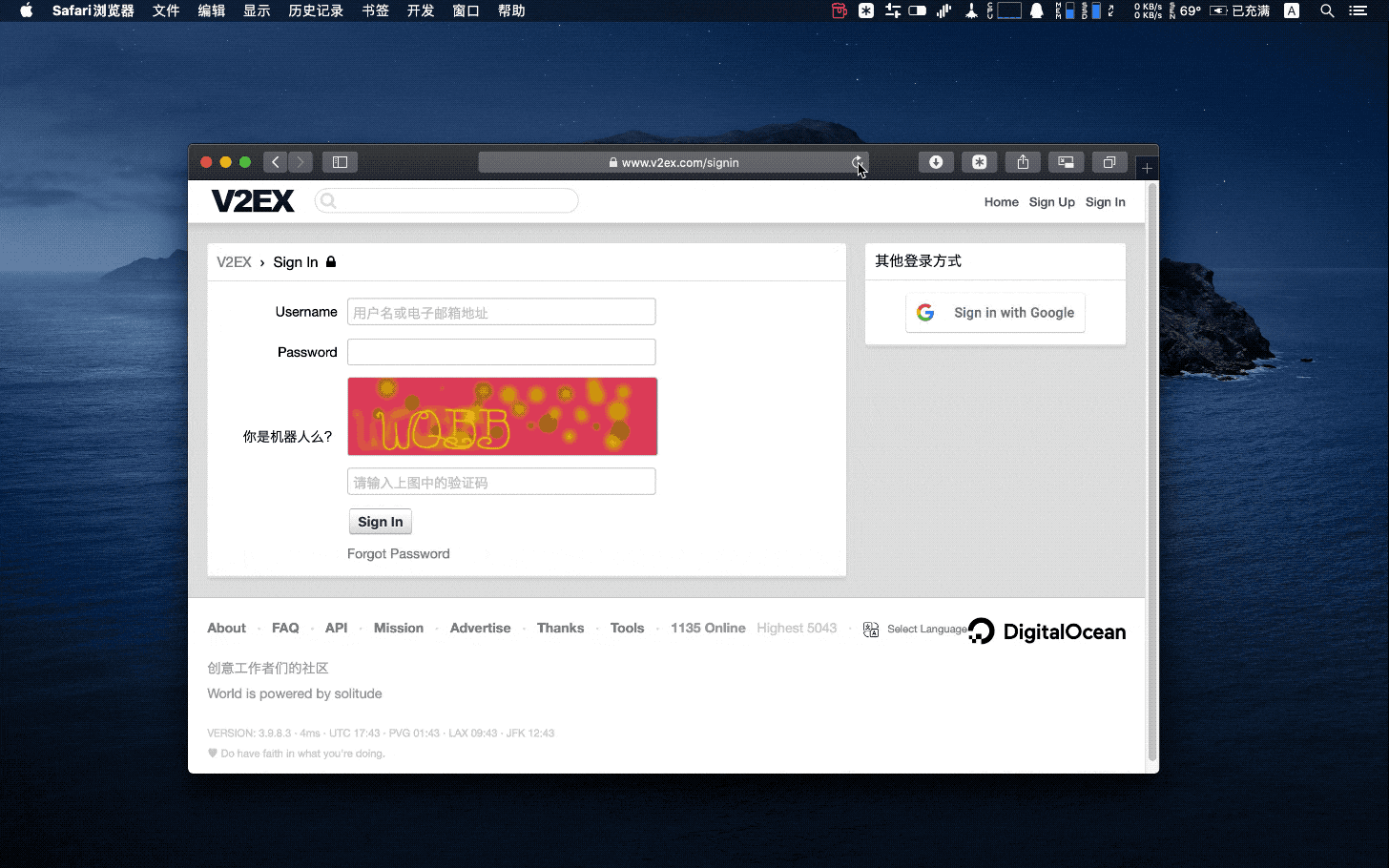The width and height of the screenshot is (1389, 868).
Task: Open Safari downloads button
Action: click(x=936, y=162)
